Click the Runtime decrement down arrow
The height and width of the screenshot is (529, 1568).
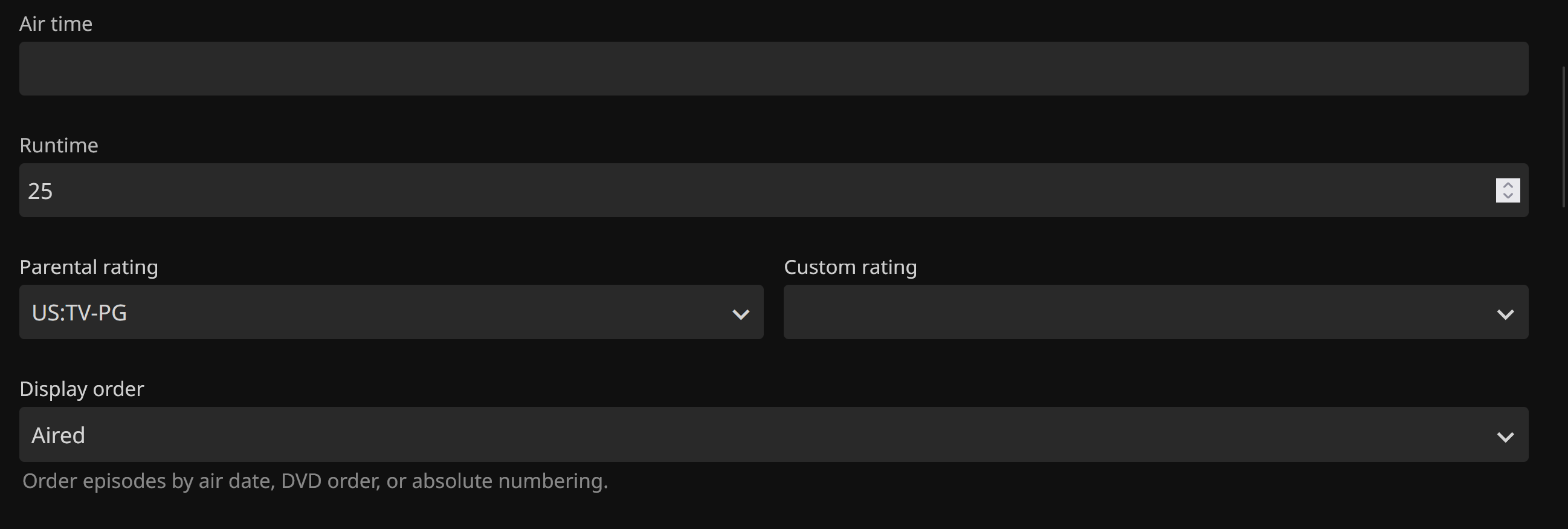click(x=1507, y=196)
